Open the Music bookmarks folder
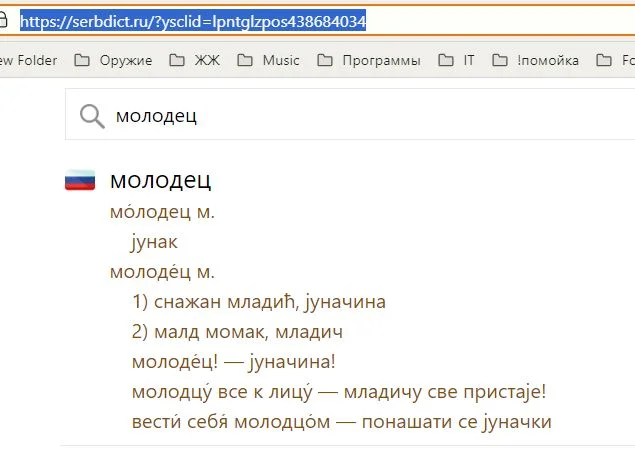 click(268, 60)
